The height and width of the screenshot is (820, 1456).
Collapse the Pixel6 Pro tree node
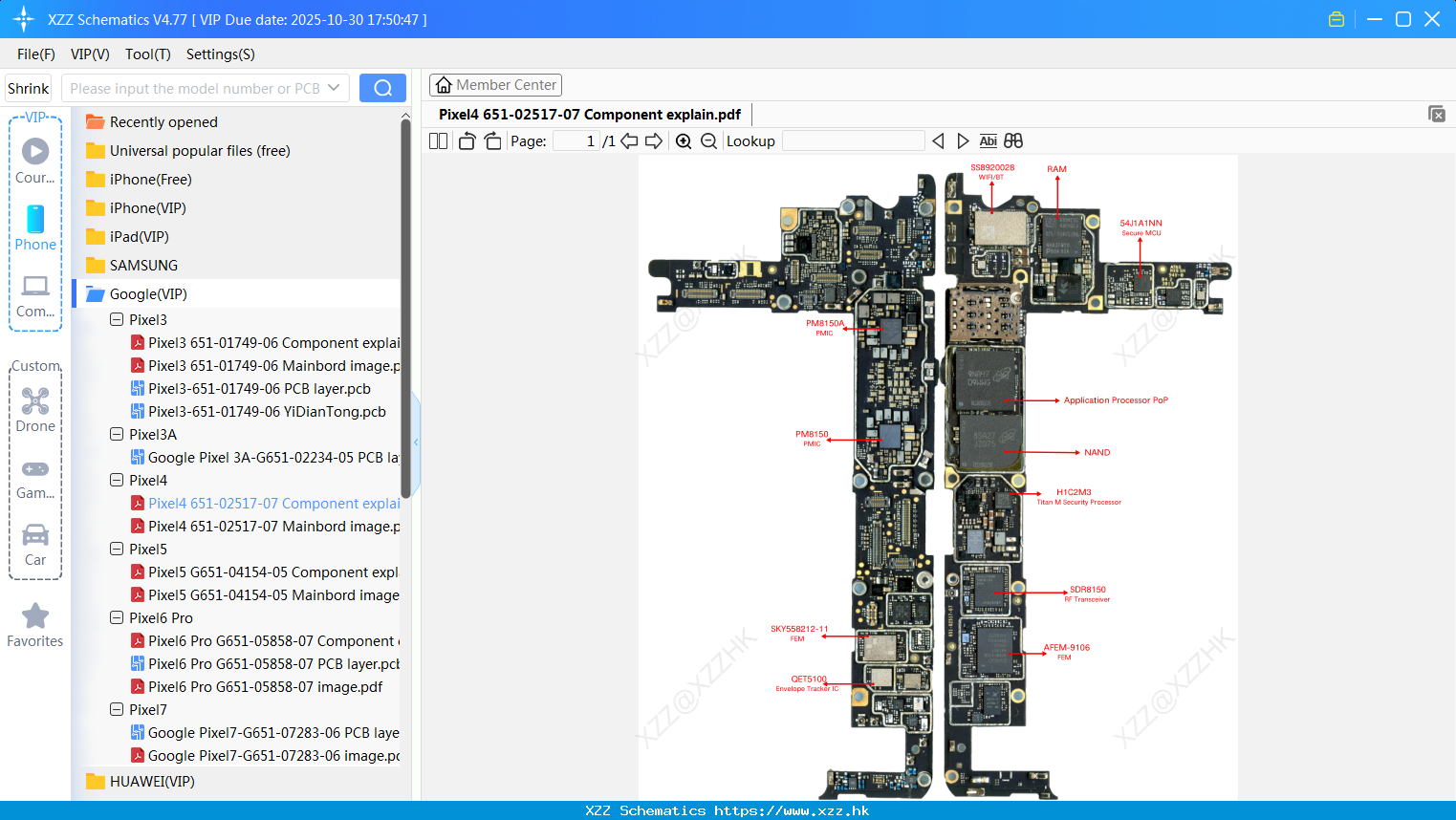click(117, 618)
